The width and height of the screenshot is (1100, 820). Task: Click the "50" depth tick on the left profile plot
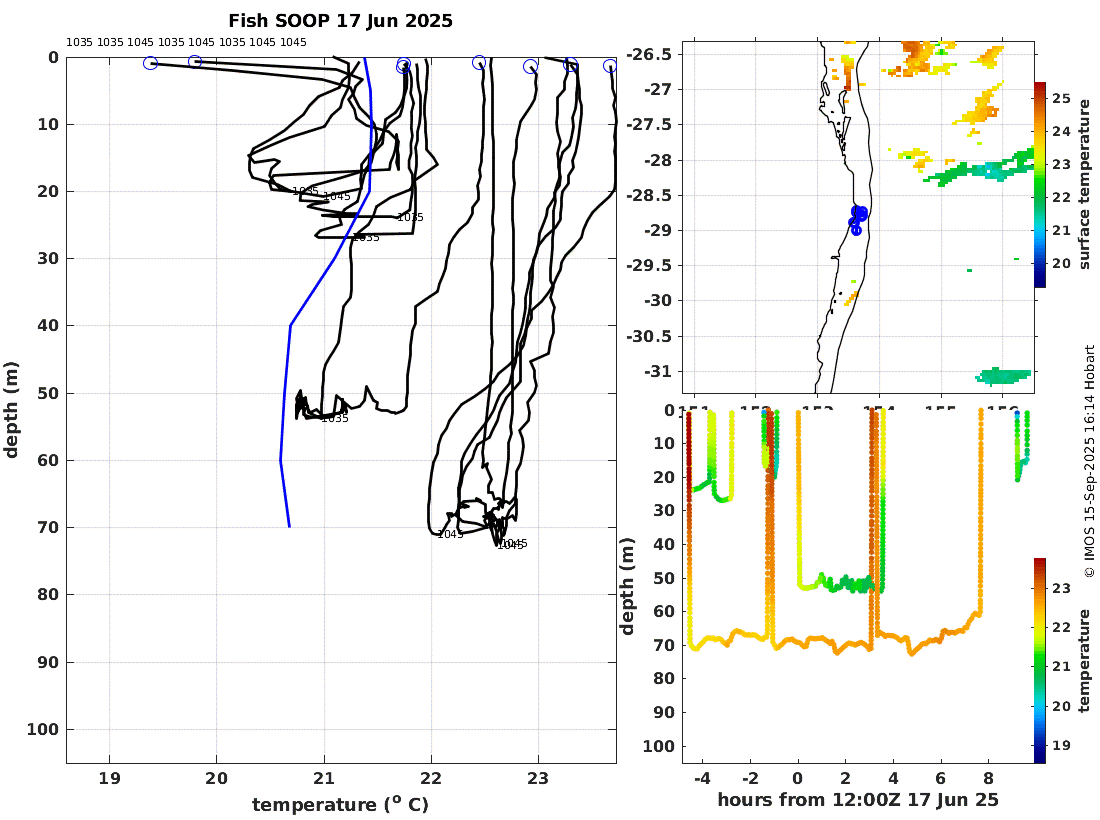[48, 393]
